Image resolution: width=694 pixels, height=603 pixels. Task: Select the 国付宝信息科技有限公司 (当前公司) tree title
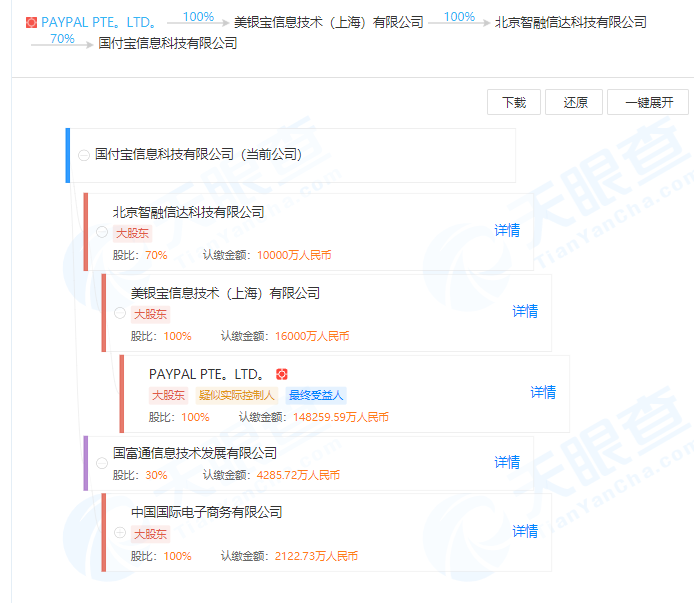tap(199, 155)
